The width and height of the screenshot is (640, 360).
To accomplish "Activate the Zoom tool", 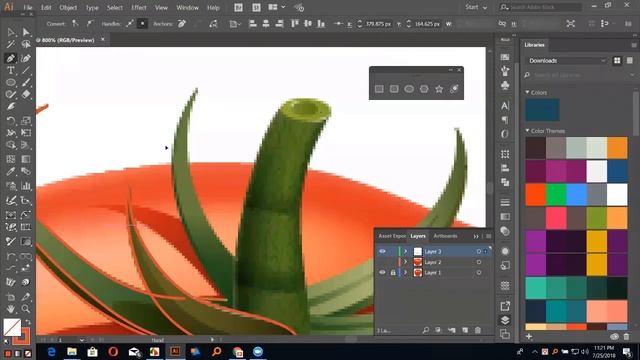I will click(26, 309).
